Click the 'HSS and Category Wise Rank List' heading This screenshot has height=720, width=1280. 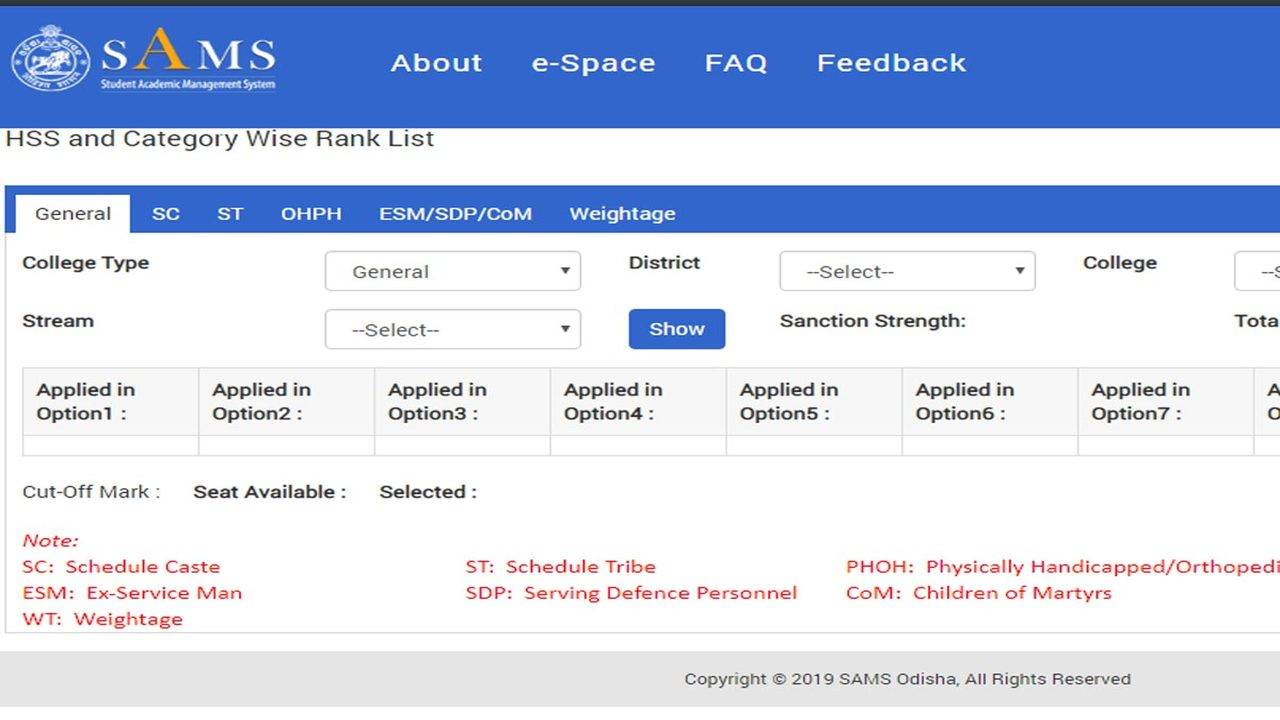[220, 139]
